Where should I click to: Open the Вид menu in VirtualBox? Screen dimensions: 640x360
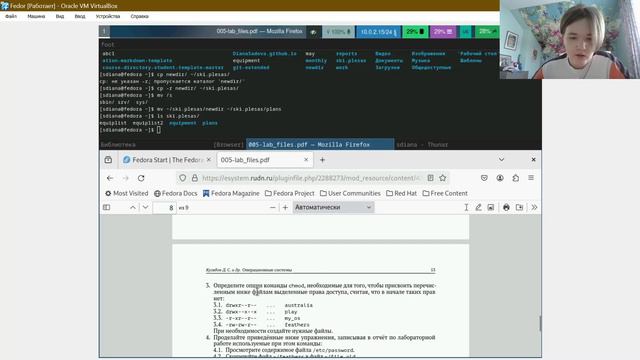60,16
